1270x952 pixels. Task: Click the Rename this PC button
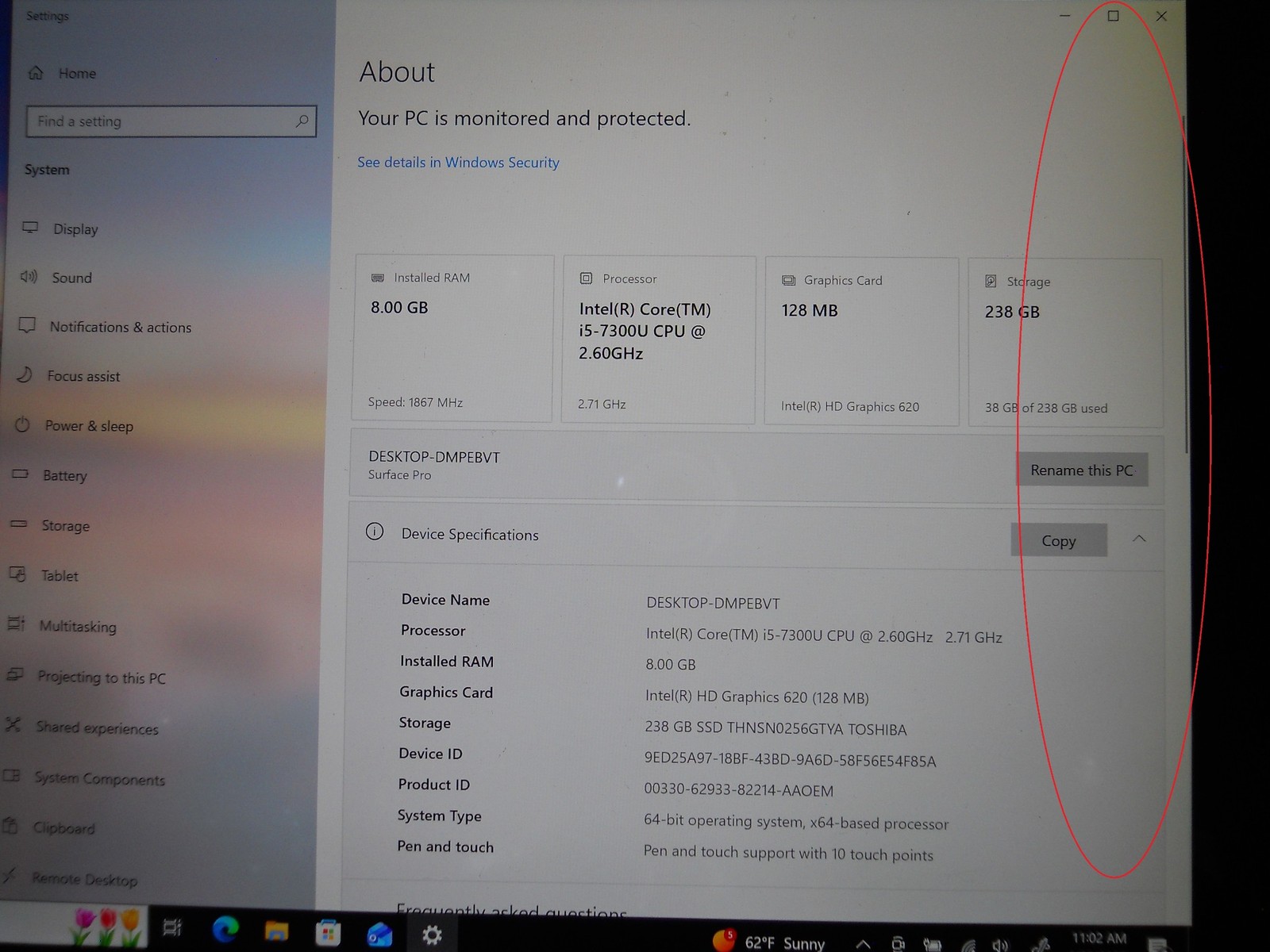point(1082,470)
